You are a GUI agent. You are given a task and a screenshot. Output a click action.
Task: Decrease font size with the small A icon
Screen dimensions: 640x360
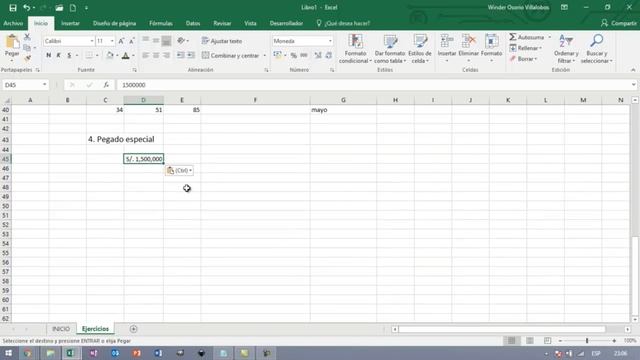(x=132, y=41)
